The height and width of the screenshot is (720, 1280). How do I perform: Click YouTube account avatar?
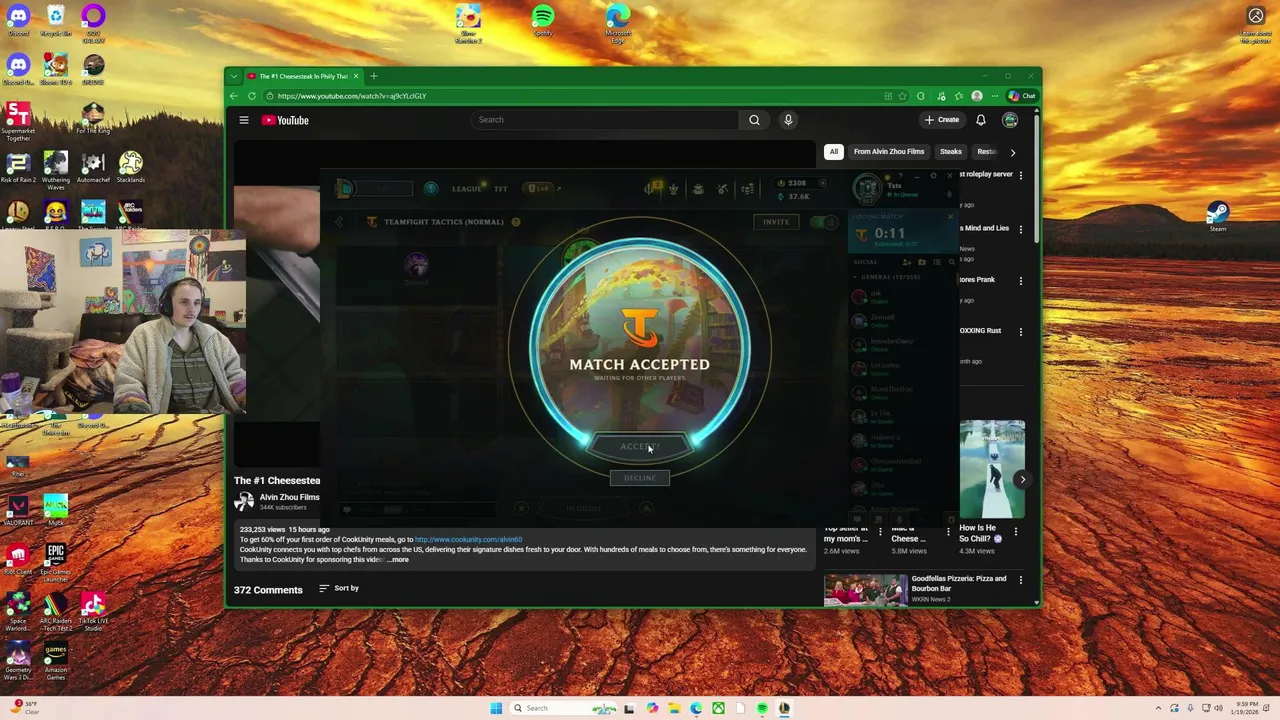[1010, 120]
